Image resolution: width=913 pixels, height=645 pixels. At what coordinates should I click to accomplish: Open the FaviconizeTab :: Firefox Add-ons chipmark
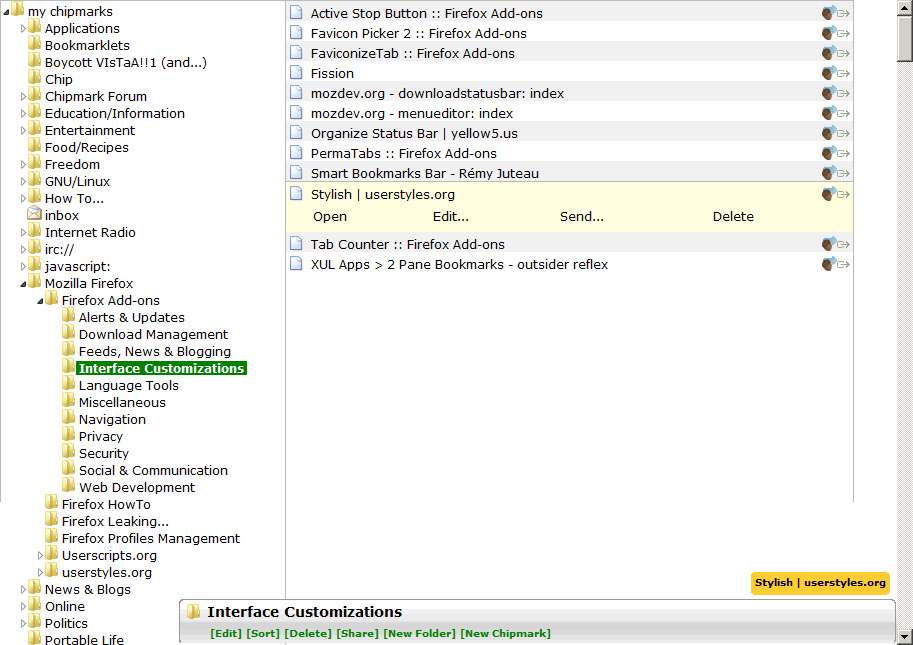tap(413, 54)
